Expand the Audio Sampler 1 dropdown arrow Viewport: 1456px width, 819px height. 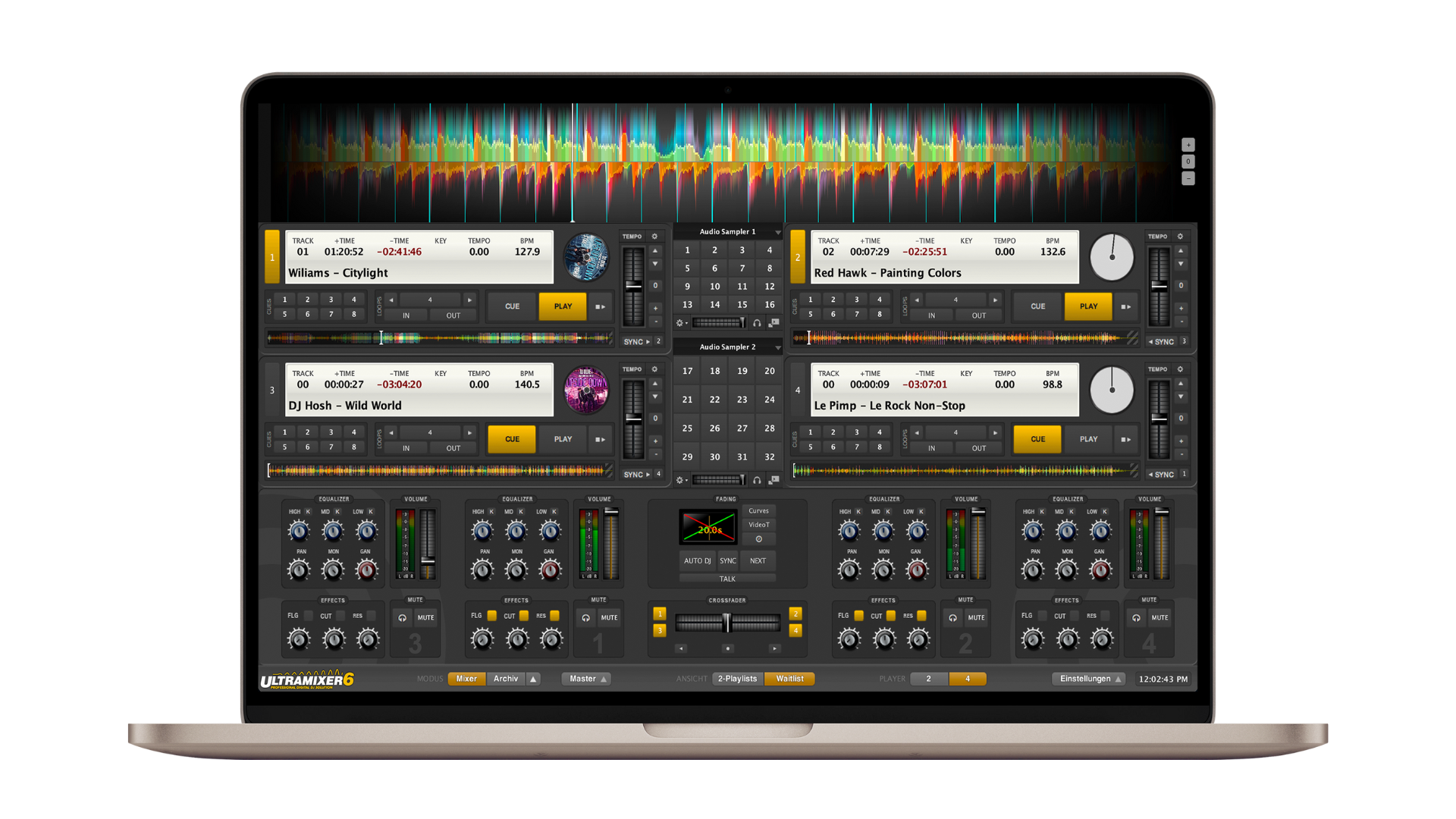click(x=777, y=232)
